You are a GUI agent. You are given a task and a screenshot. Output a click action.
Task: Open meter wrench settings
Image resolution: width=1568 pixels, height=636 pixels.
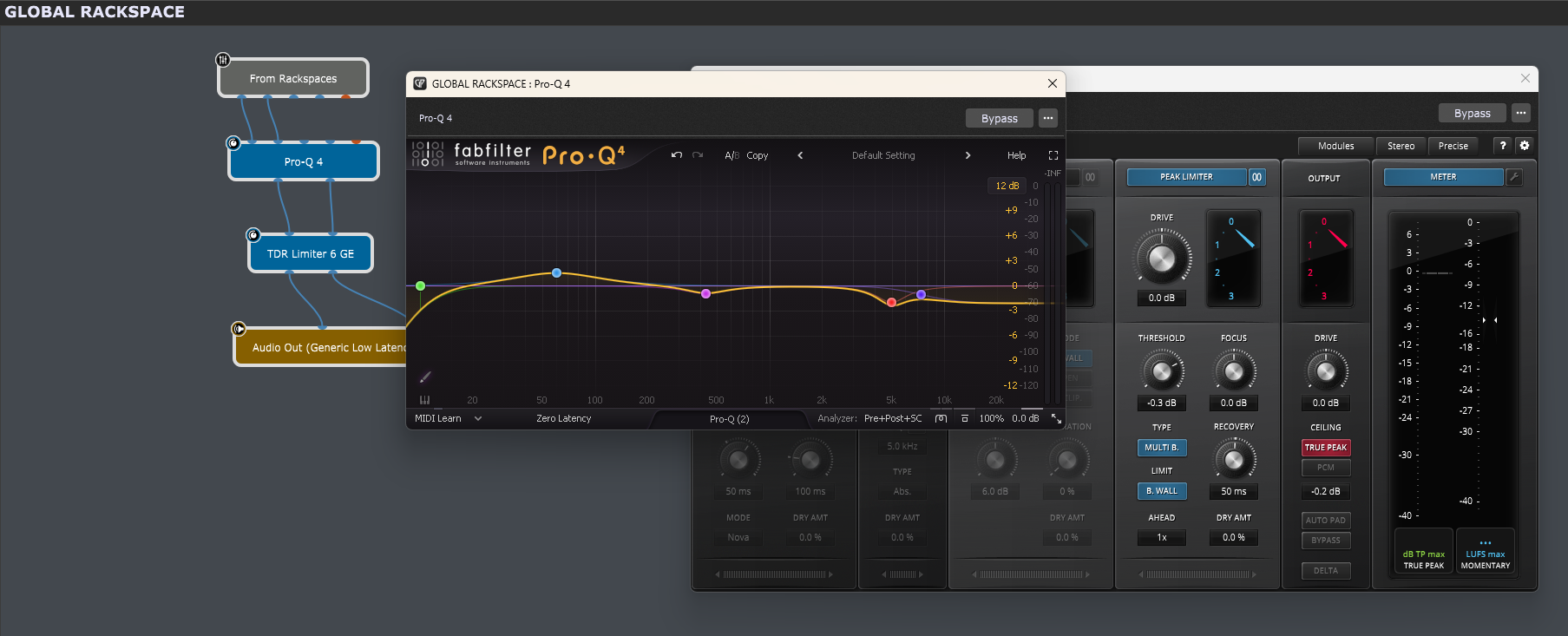1514,177
